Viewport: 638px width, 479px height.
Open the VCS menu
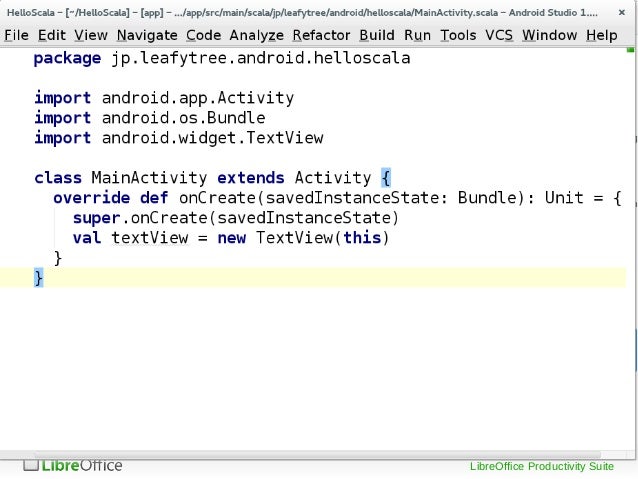pos(499,35)
